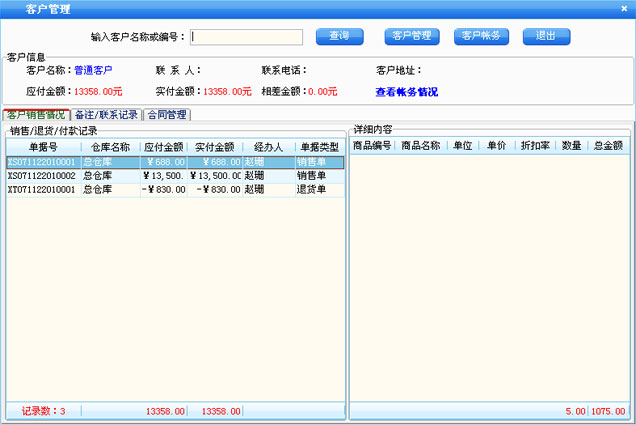Select the 客户销售情况 tab
The image size is (636, 425).
[36, 114]
